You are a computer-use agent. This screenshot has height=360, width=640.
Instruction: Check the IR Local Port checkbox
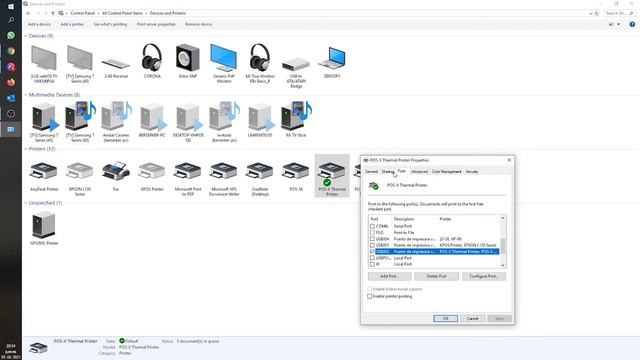pyautogui.click(x=372, y=264)
